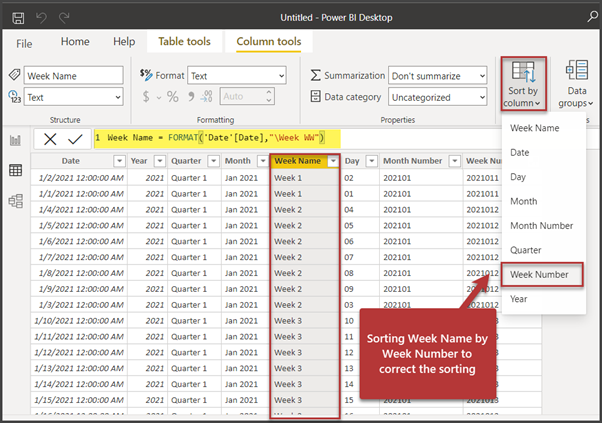
Task: Select the Column tools tab
Action: [269, 41]
